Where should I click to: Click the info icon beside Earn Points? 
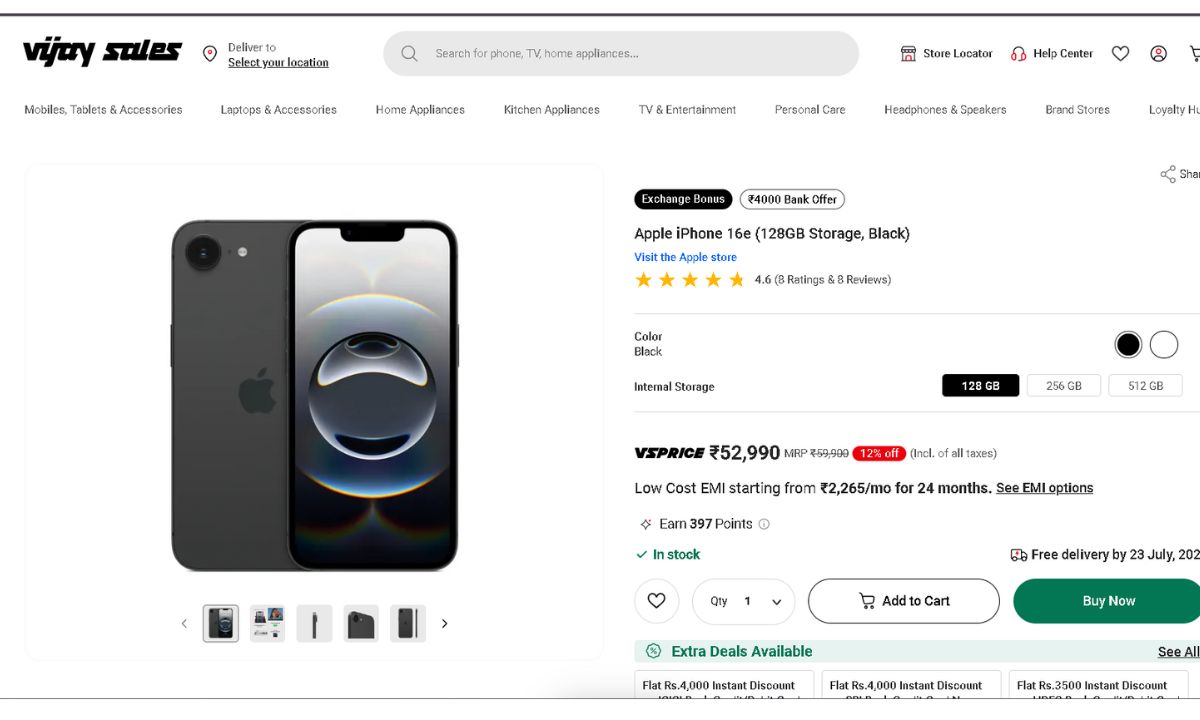point(764,524)
